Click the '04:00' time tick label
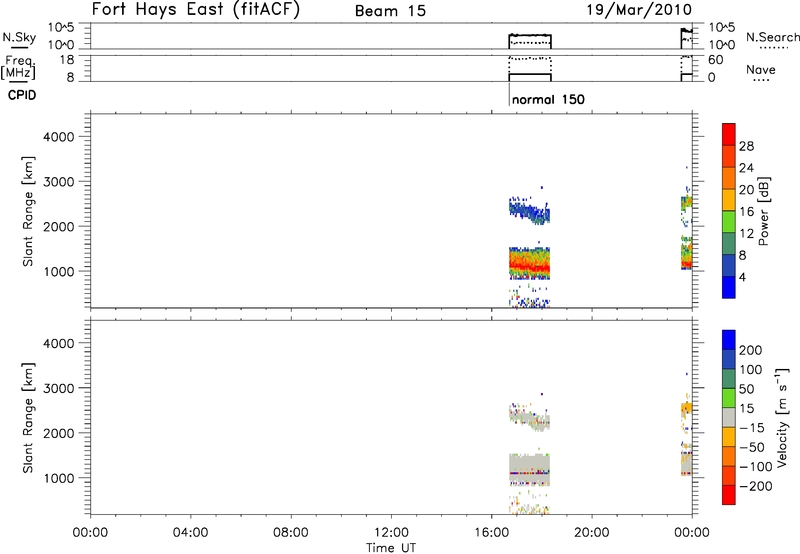 (191, 533)
